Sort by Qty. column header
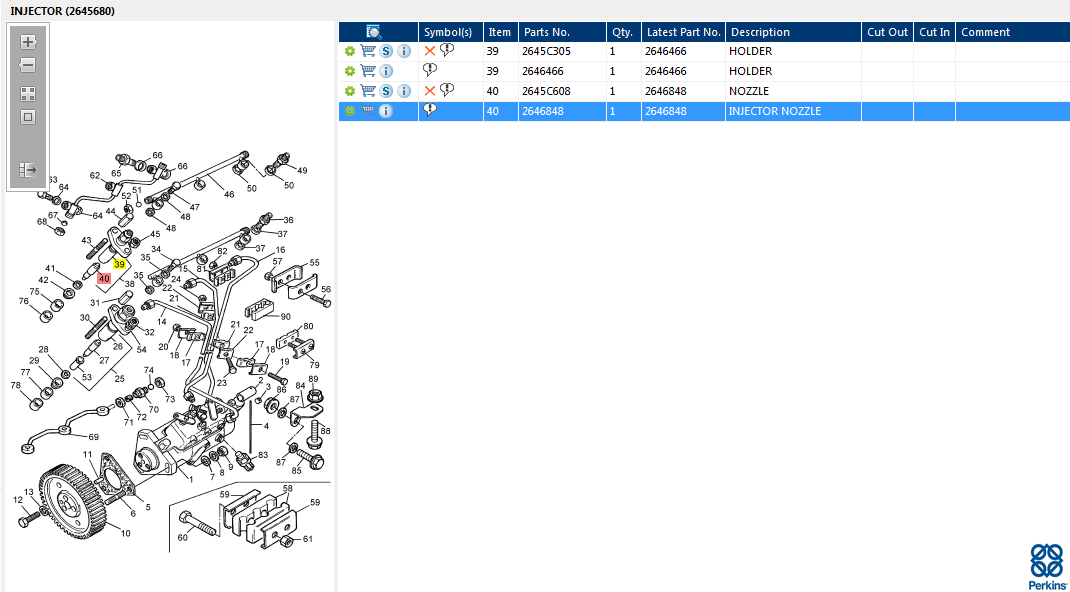The width and height of the screenshot is (1070, 592). (624, 32)
